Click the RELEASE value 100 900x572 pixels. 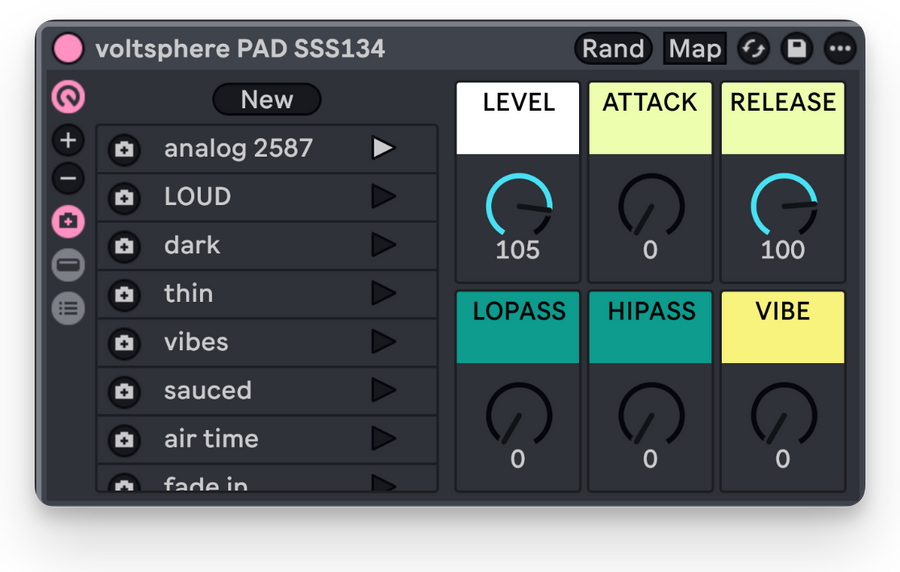click(783, 250)
